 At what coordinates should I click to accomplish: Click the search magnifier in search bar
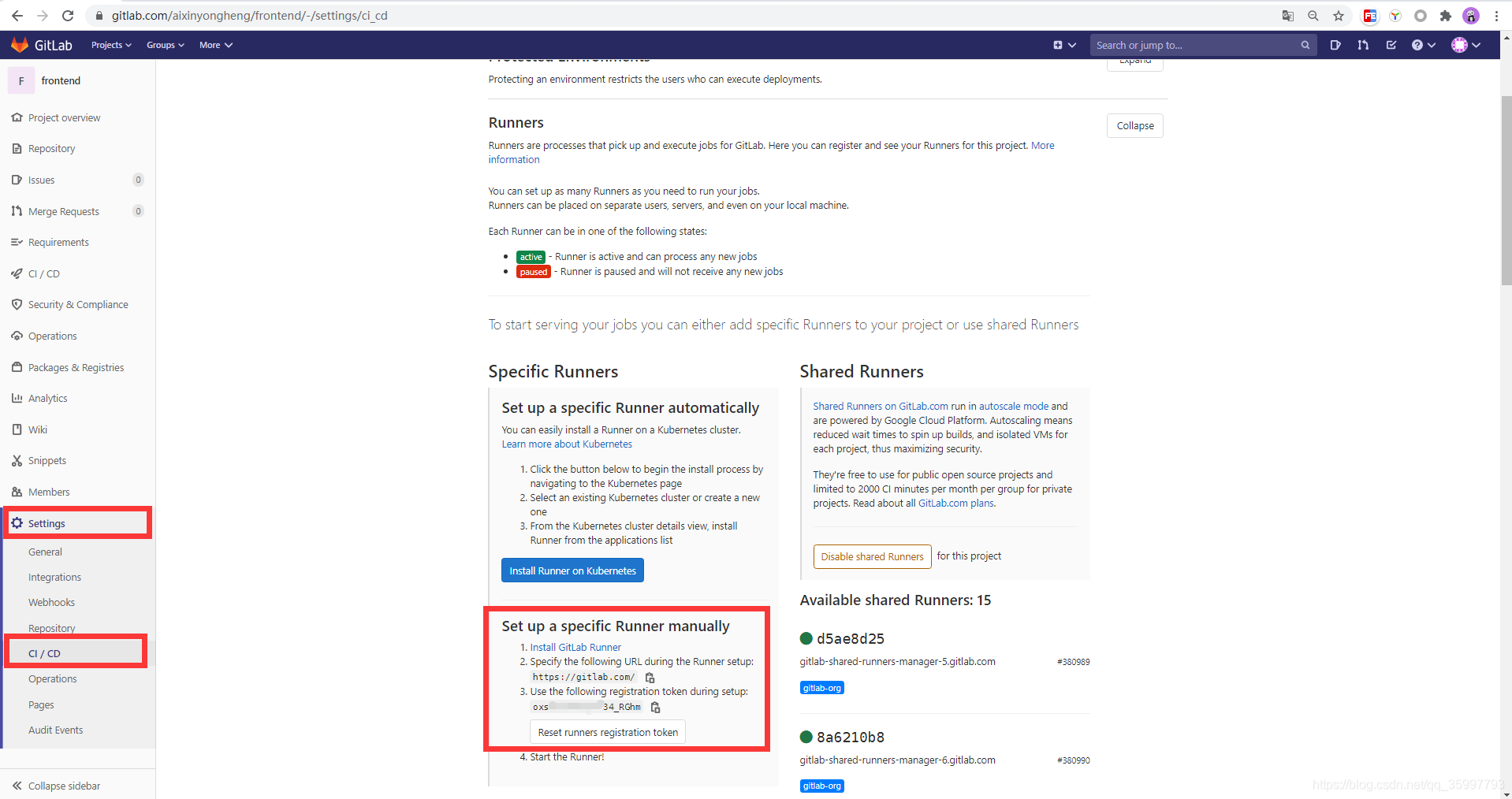pyautogui.click(x=1305, y=45)
